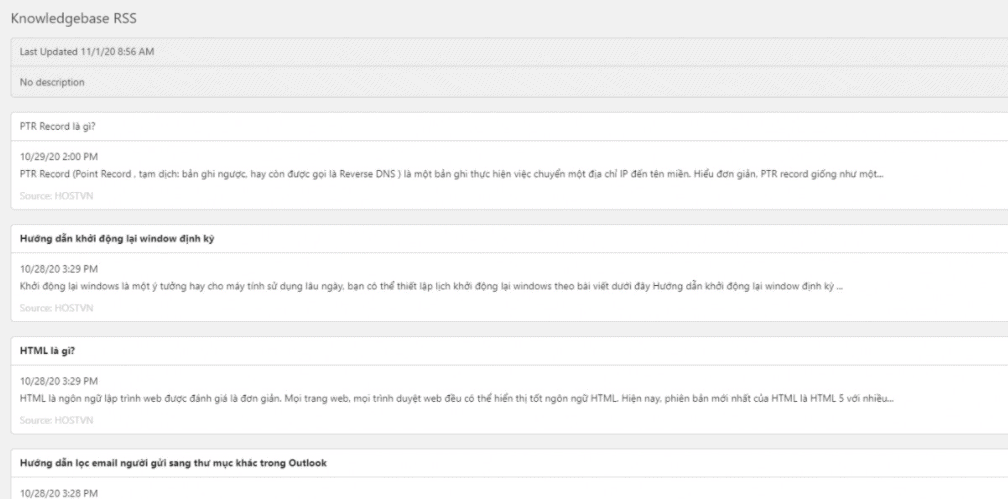Click the No description text
The image size is (1008, 499).
52,82
